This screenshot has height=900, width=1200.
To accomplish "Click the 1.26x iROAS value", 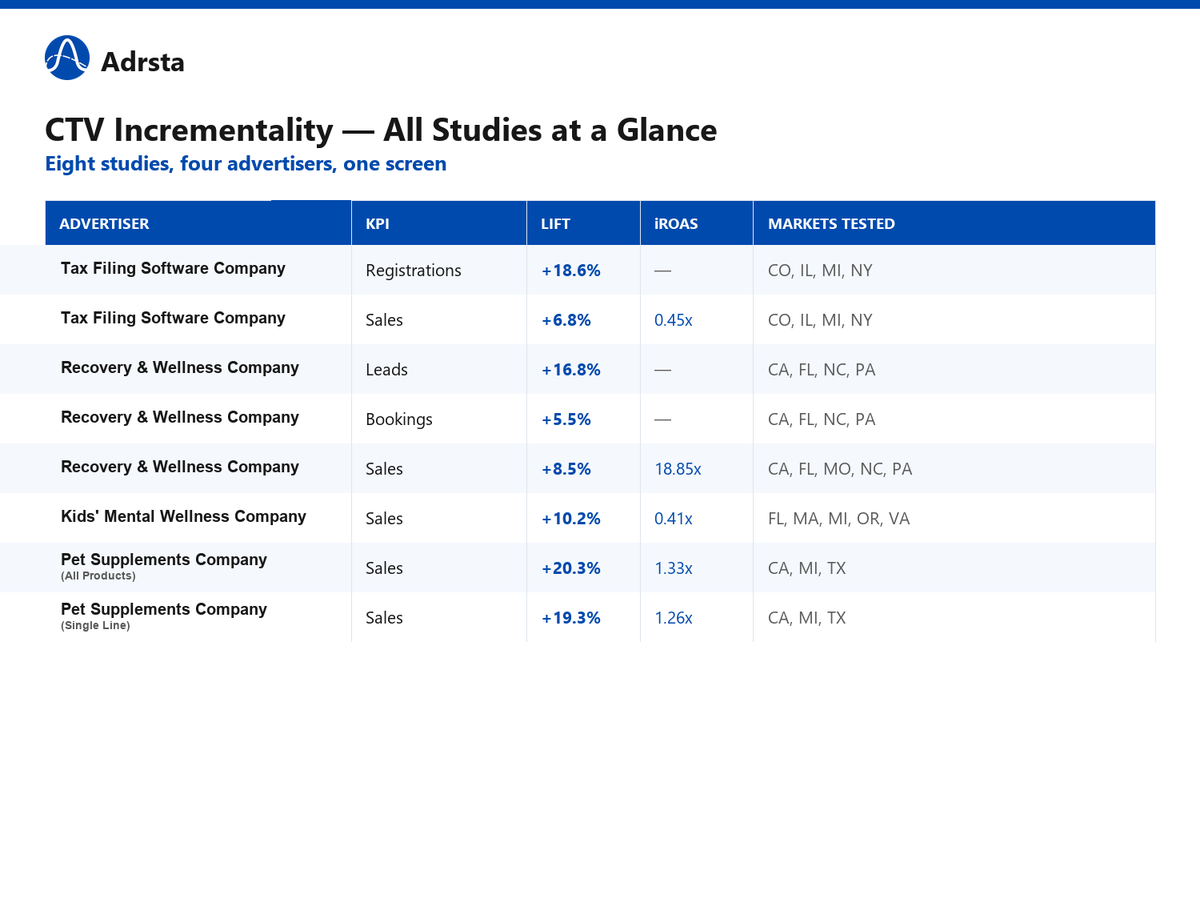I will coord(673,618).
